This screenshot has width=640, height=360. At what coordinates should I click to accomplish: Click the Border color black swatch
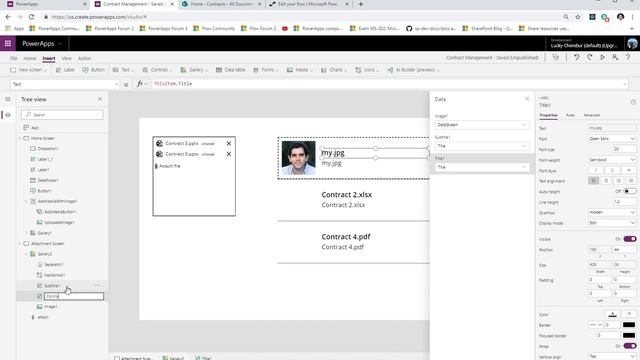(629, 325)
